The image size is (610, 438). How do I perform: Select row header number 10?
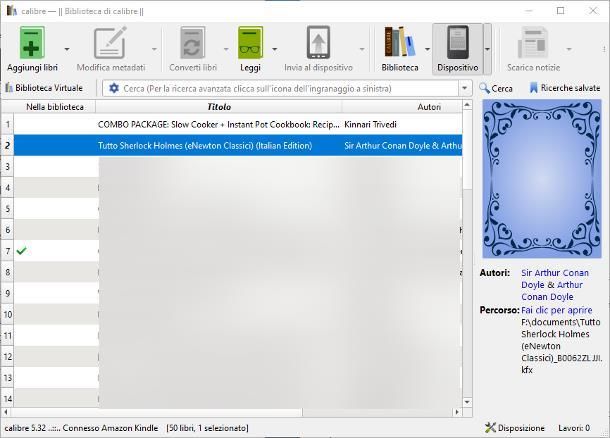pos(7,314)
